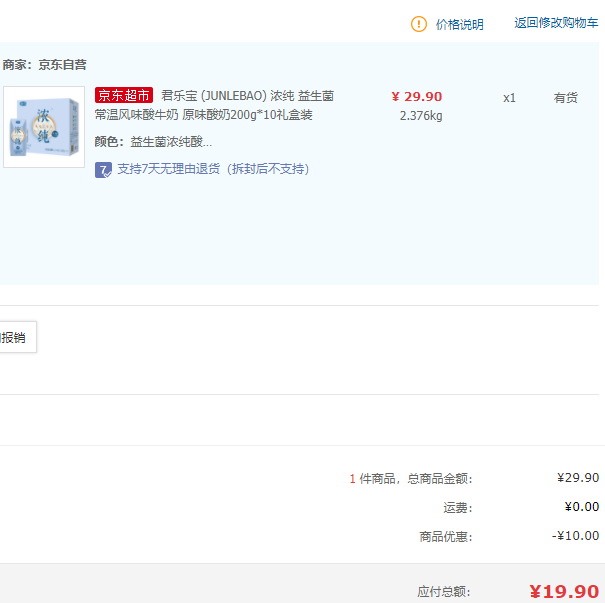Click the ¥19.90 total payable amount
The image size is (605, 603).
[564, 591]
